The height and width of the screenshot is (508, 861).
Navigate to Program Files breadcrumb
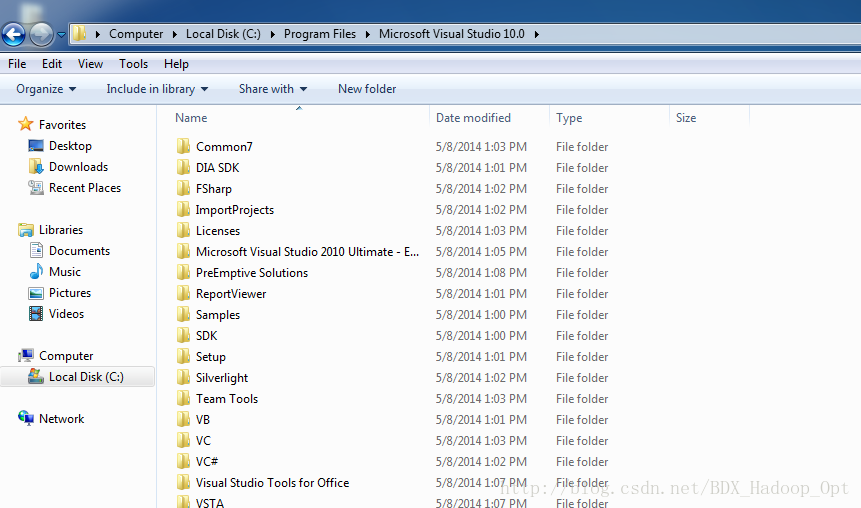(x=320, y=34)
